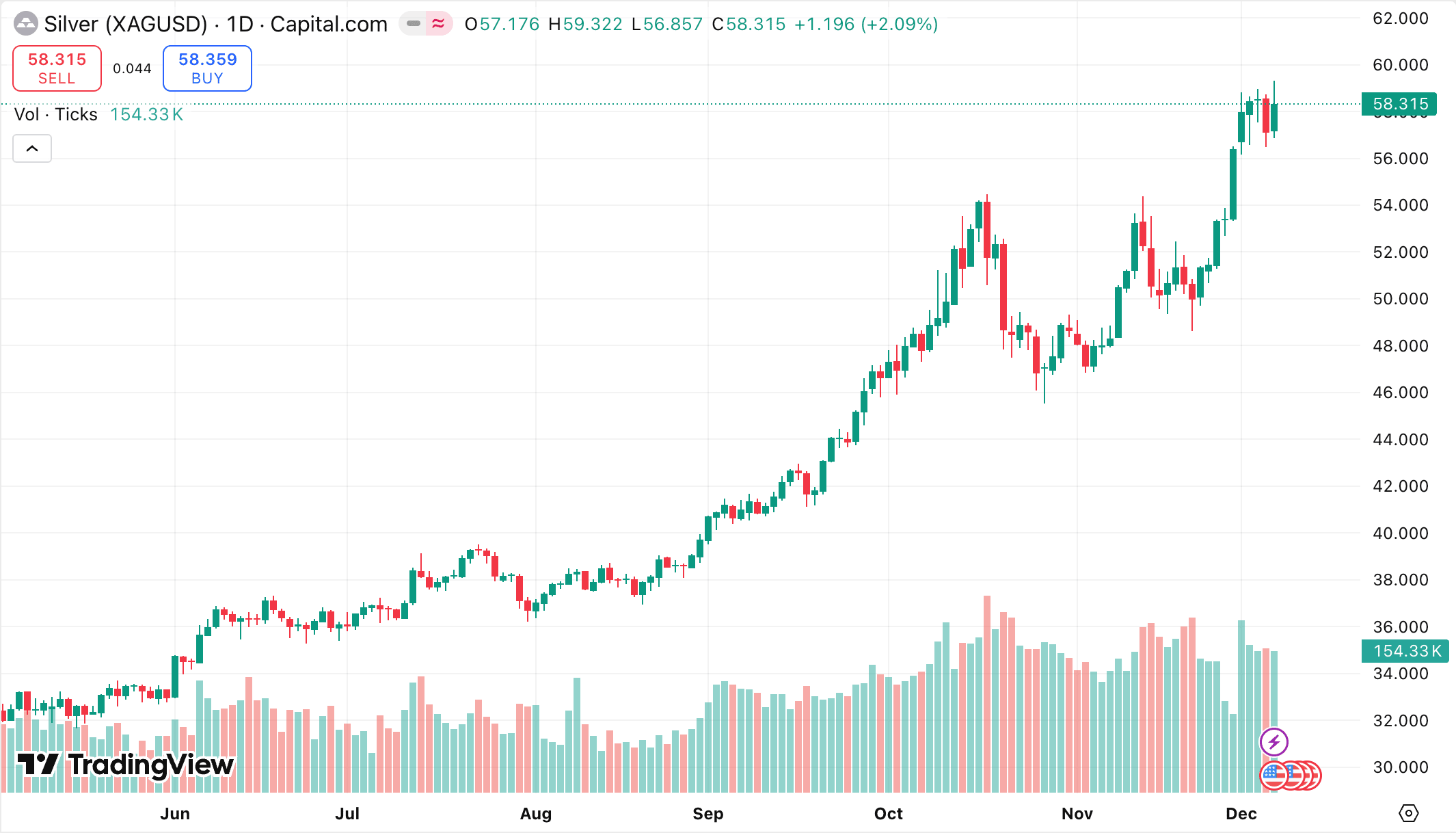The height and width of the screenshot is (833, 1456).
Task: Open chart settings hexagon gear icon
Action: coord(1408,813)
